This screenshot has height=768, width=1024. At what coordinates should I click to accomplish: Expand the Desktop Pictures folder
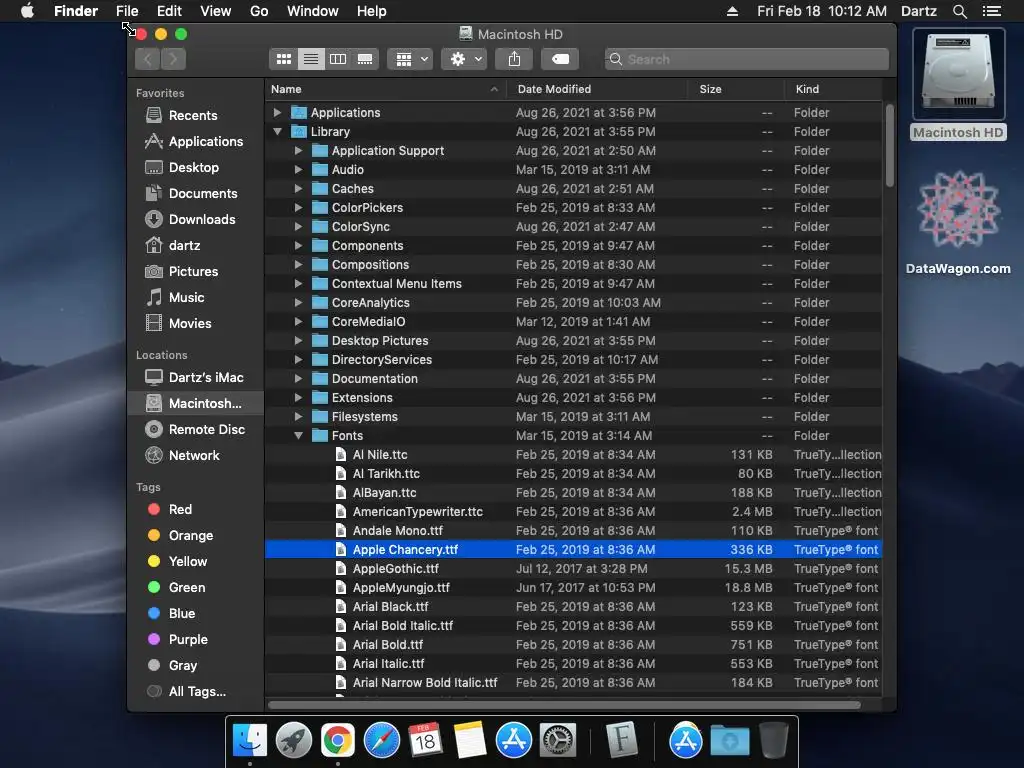coord(298,341)
